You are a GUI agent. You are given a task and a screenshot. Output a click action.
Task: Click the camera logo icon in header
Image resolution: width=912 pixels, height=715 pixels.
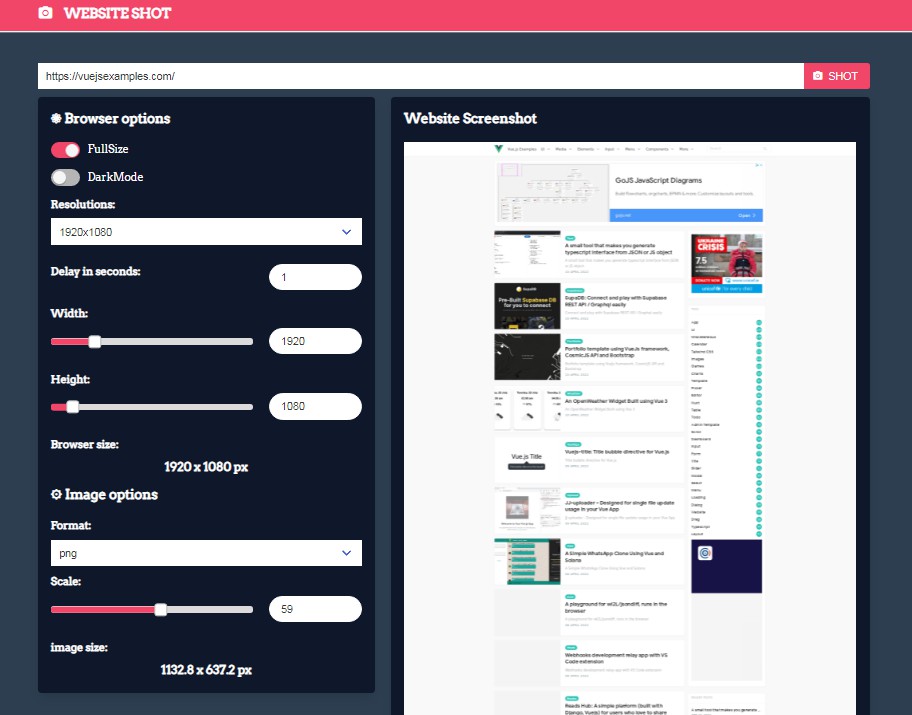(45, 13)
